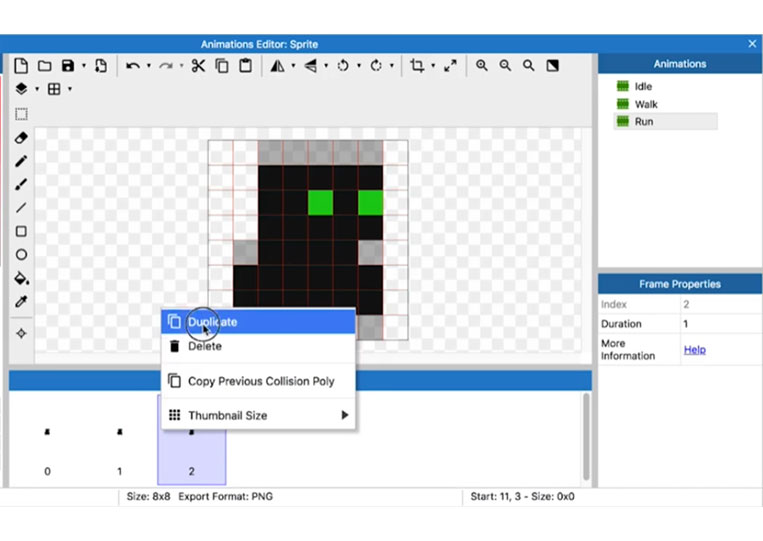Click the Mirror horizontally icon
The height and width of the screenshot is (541, 763).
pos(277,66)
